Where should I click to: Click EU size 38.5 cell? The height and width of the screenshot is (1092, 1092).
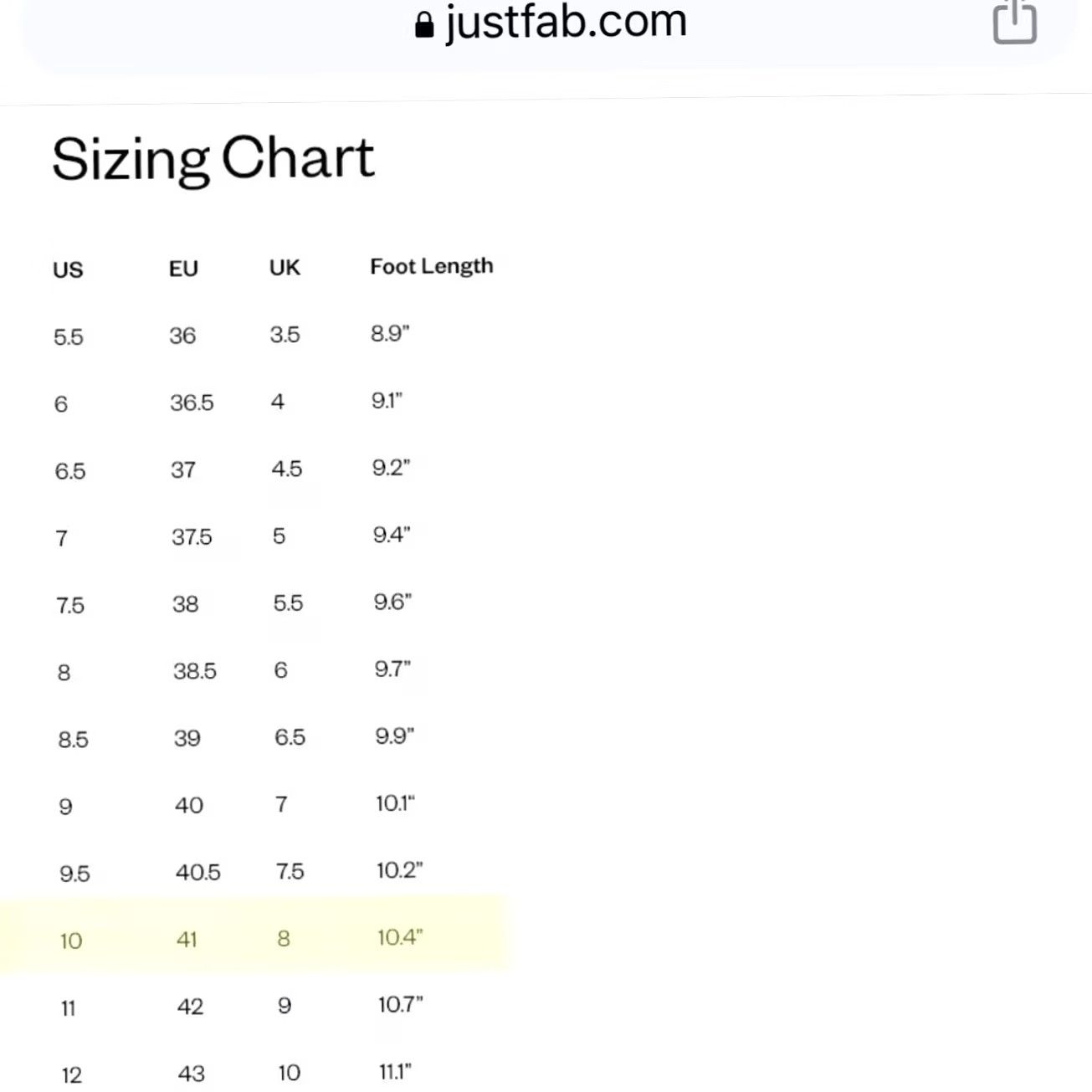pyautogui.click(x=195, y=671)
